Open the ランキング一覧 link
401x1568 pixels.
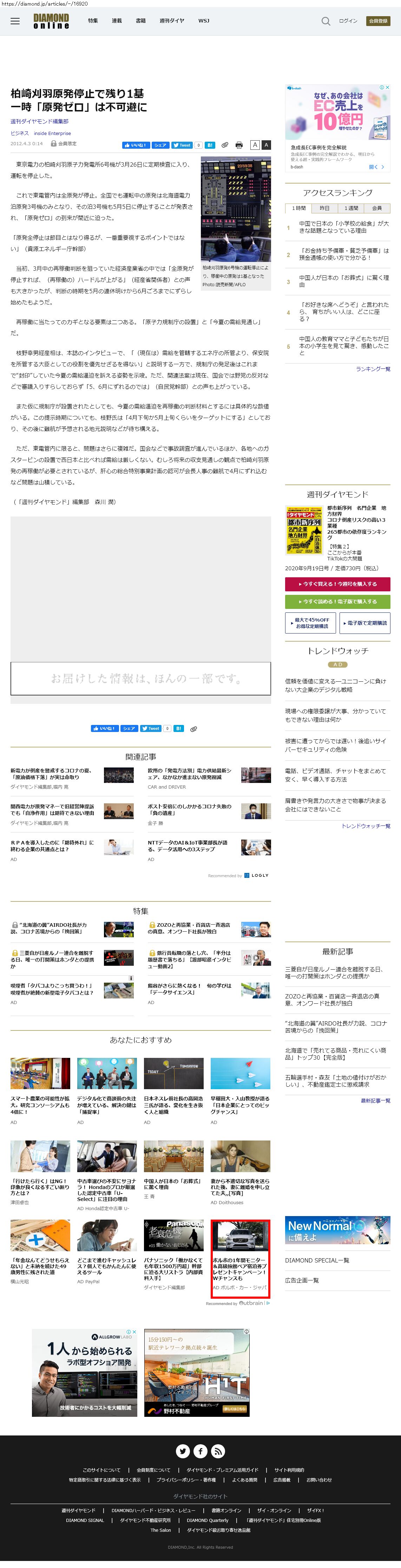pyautogui.click(x=373, y=369)
